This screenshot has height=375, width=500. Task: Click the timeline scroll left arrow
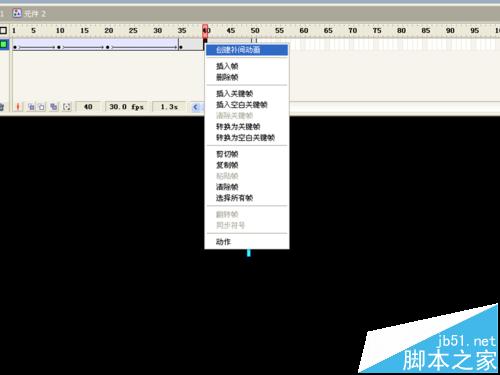pyautogui.click(x=196, y=107)
